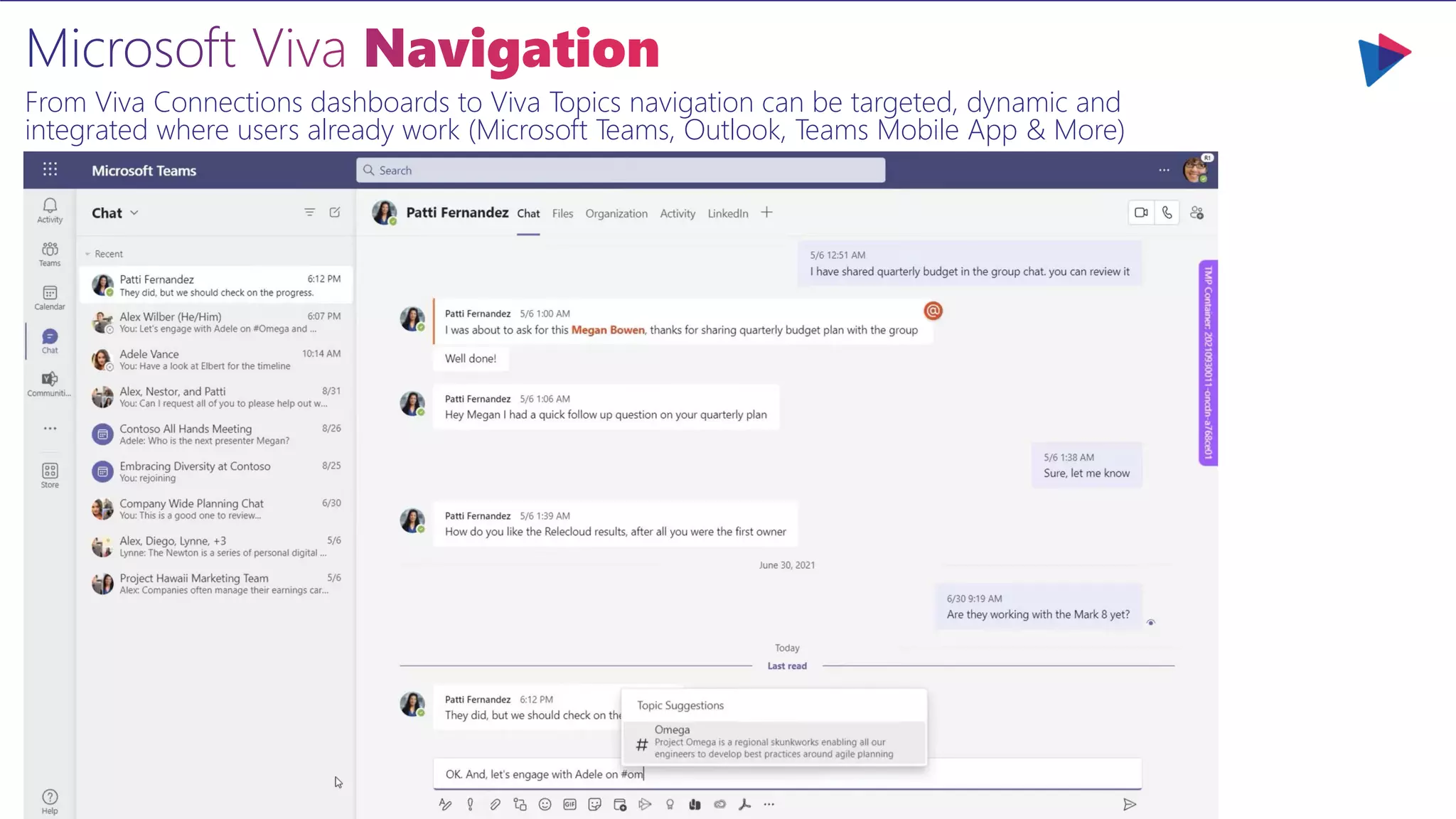The width and height of the screenshot is (1456, 819).
Task: Open the Embracing Diversity at Contoso chat
Action: 216,471
